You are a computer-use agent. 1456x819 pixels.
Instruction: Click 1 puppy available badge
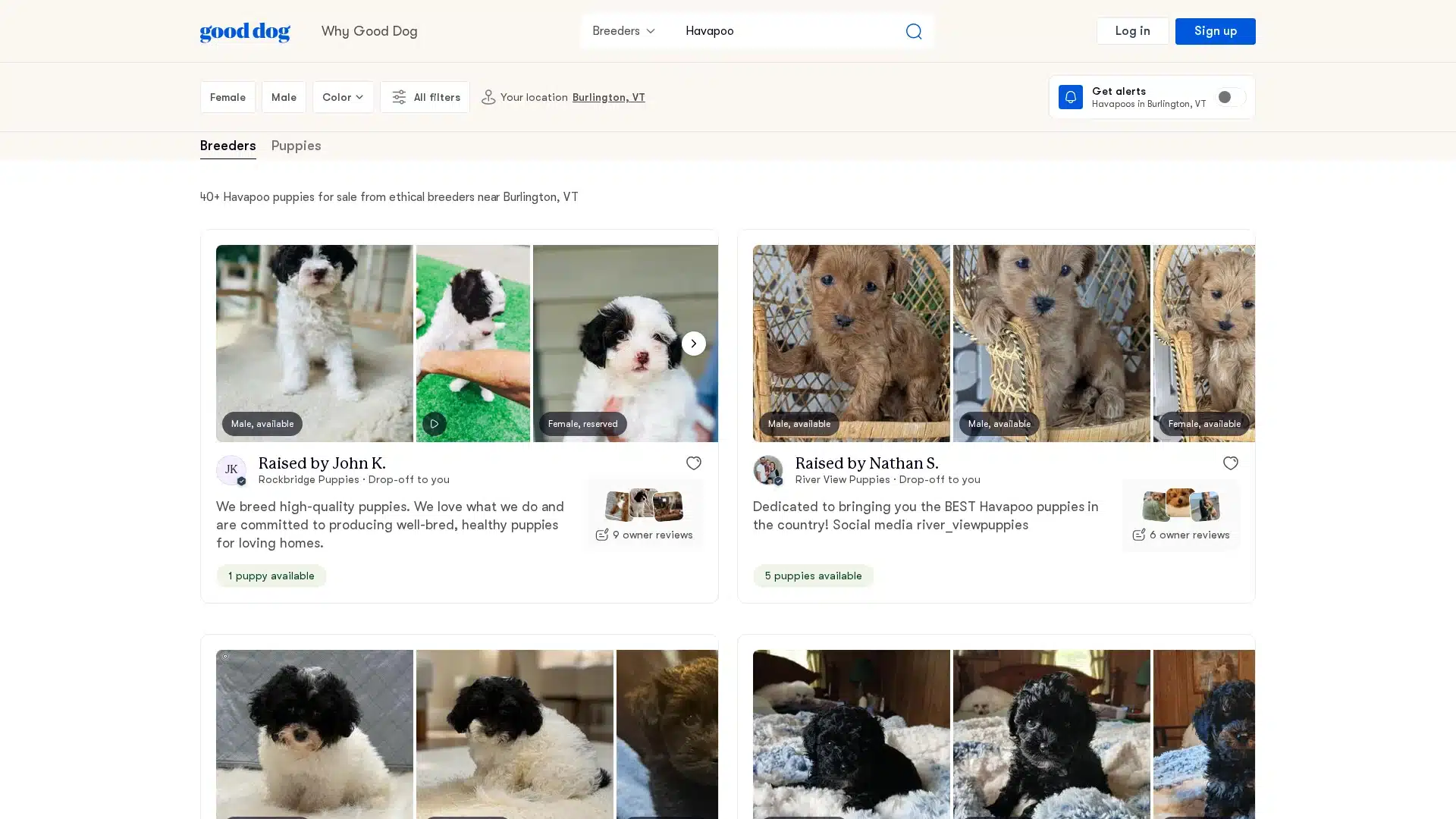271,576
